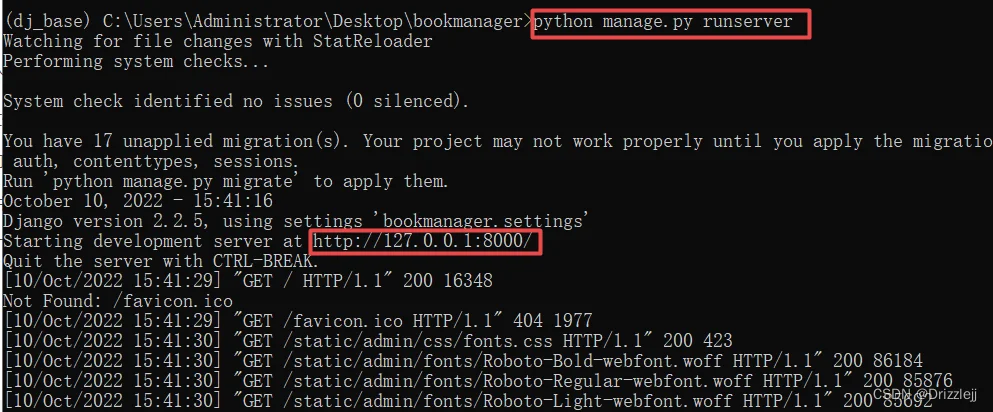Click the date 'October 10, 2022 - 15:41:16'
This screenshot has width=993, height=412.
[x=138, y=201]
